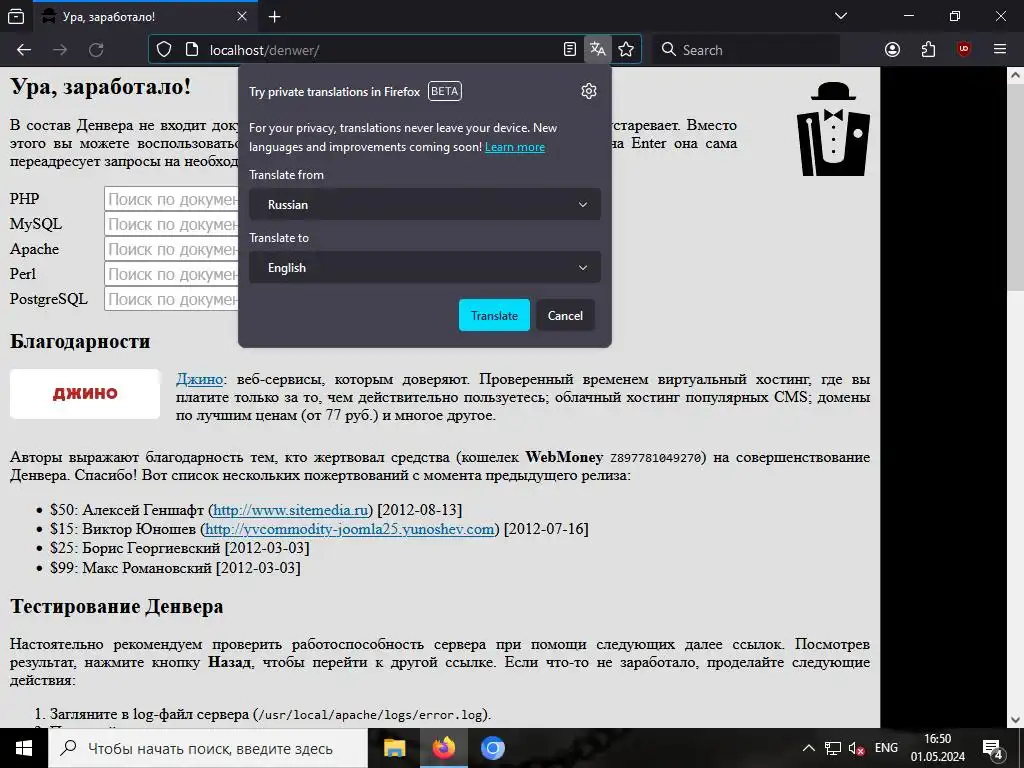This screenshot has width=1024, height=768.
Task: Open uBlock Origin extension icon
Action: (x=964, y=50)
